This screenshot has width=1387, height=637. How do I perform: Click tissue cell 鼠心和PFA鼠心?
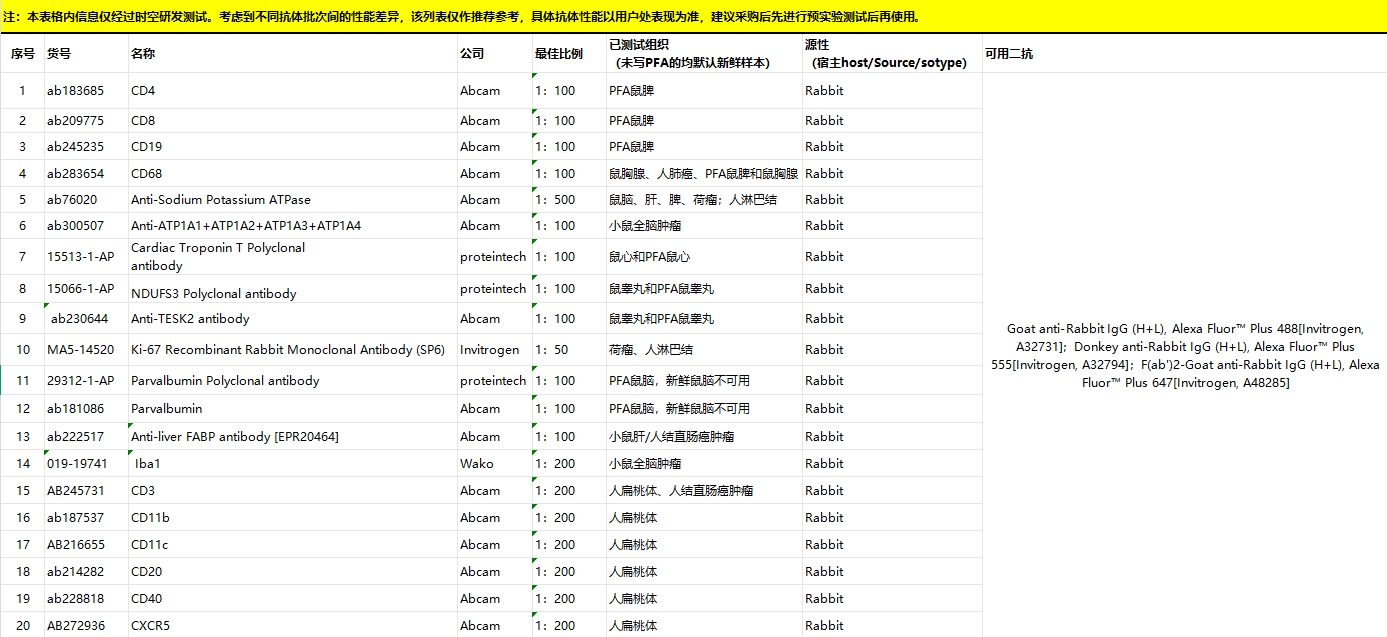(704, 257)
